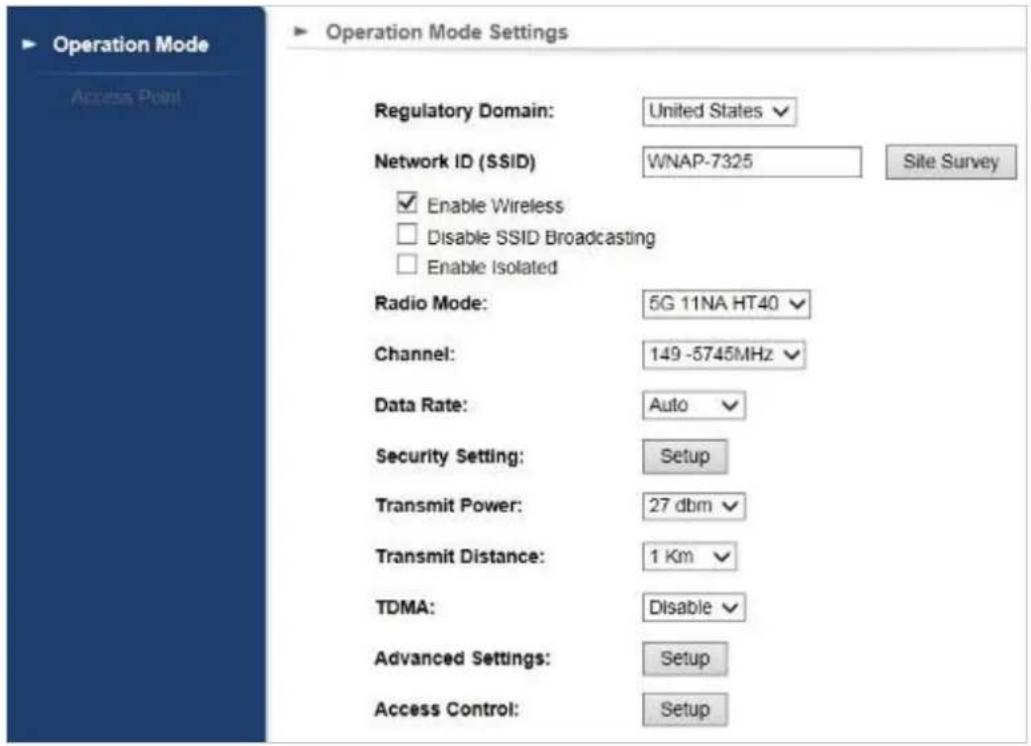This screenshot has height=746, width=1031.
Task: Open the Regulatory Domain dropdown
Action: 719,111
